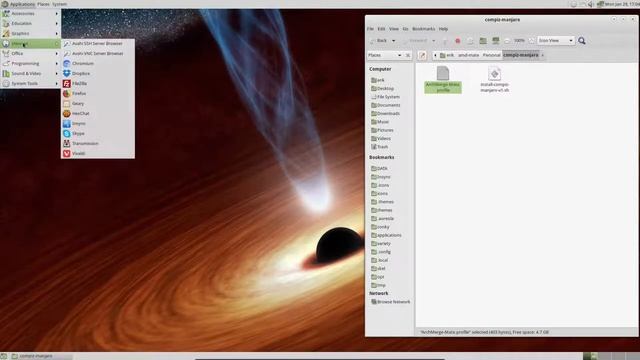Expand the Office submenu

coord(31,53)
